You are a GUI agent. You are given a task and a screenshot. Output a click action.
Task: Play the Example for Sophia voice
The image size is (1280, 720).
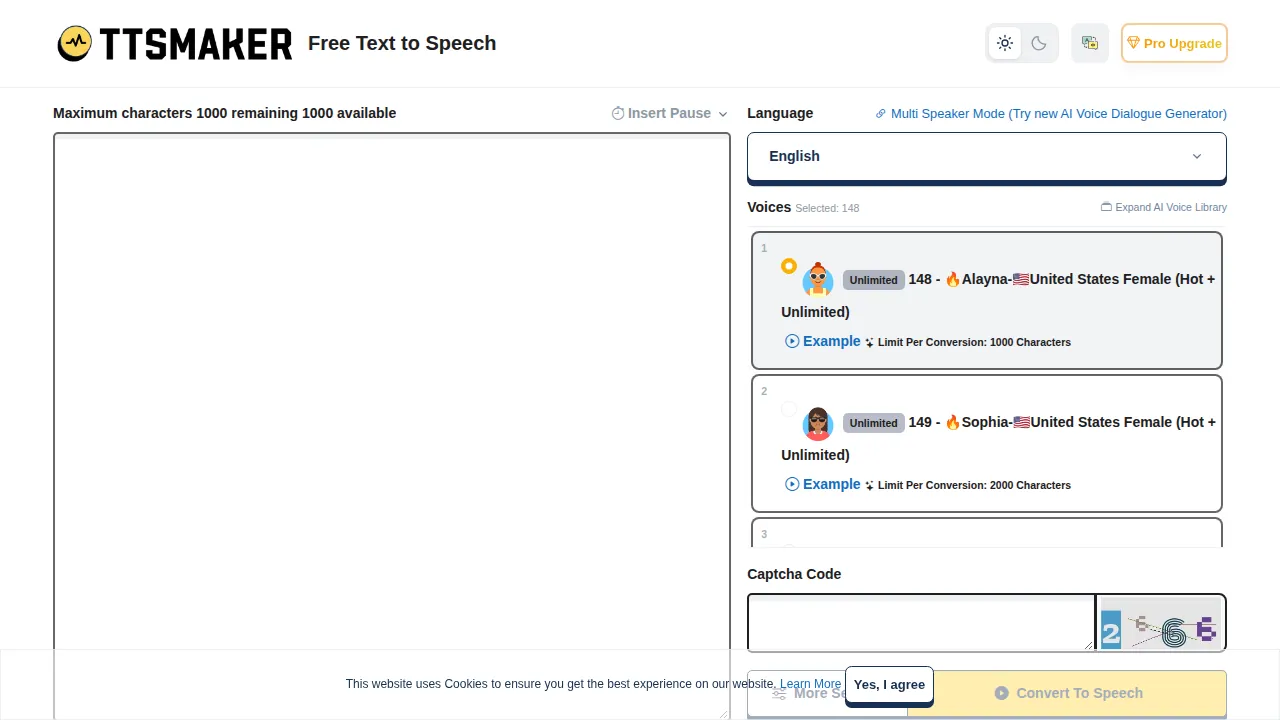[822, 484]
